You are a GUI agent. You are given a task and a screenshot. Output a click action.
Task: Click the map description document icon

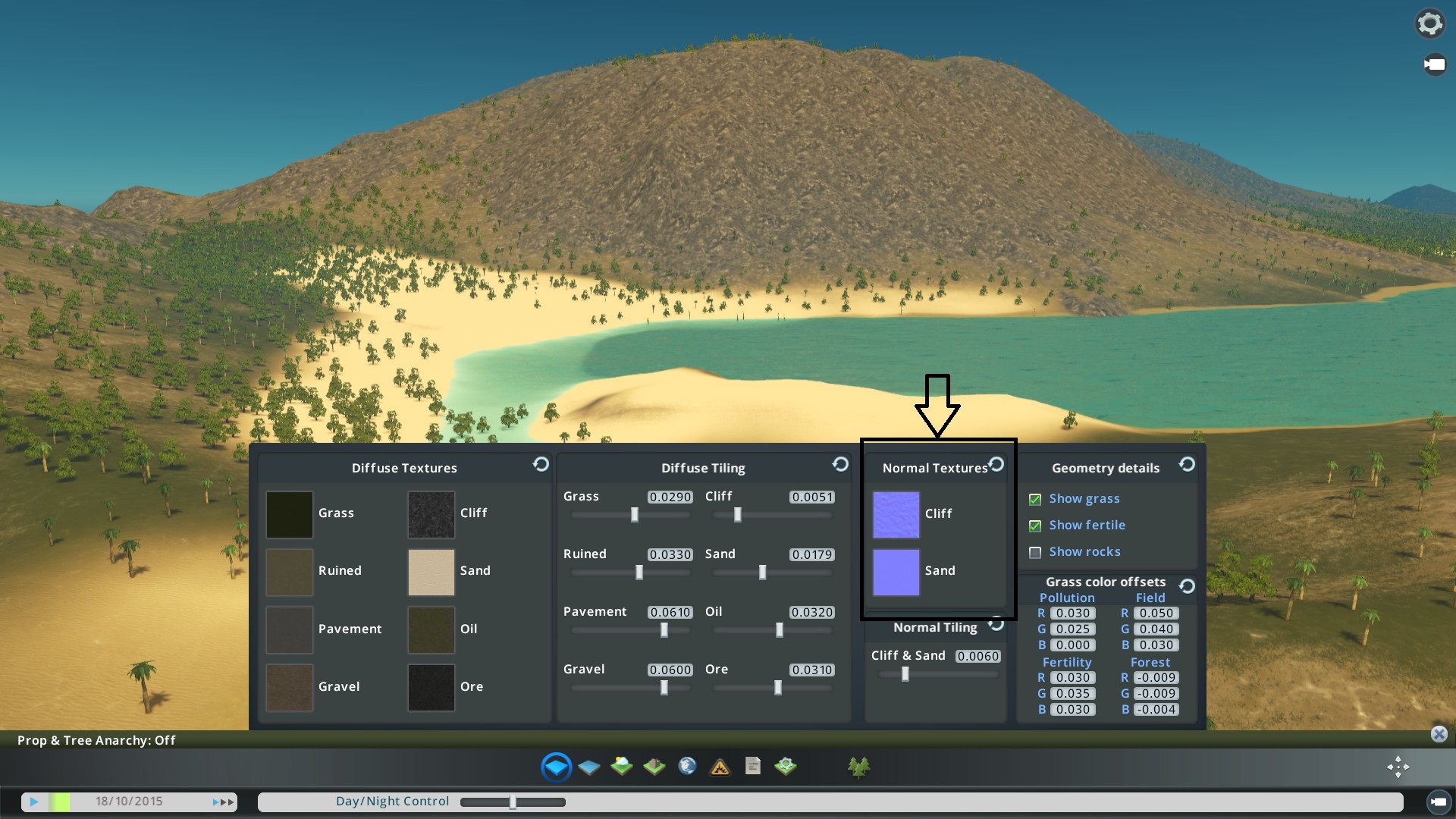[752, 767]
